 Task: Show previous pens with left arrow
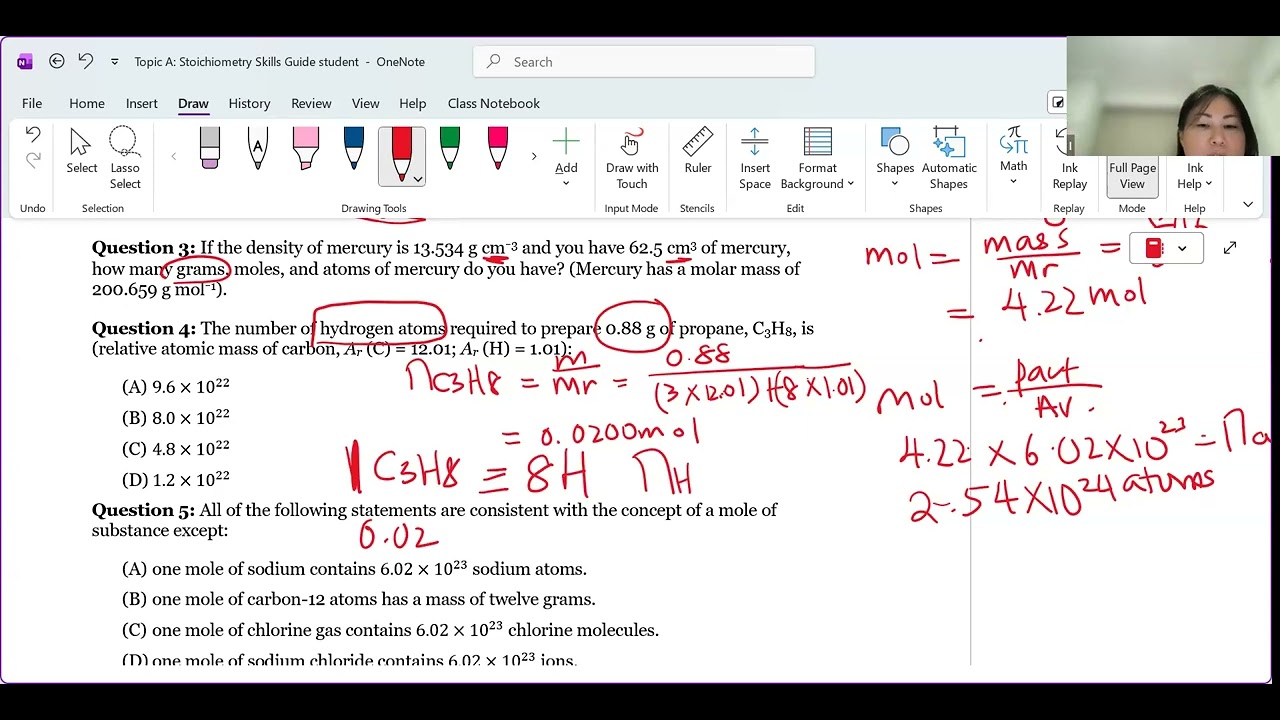click(174, 156)
